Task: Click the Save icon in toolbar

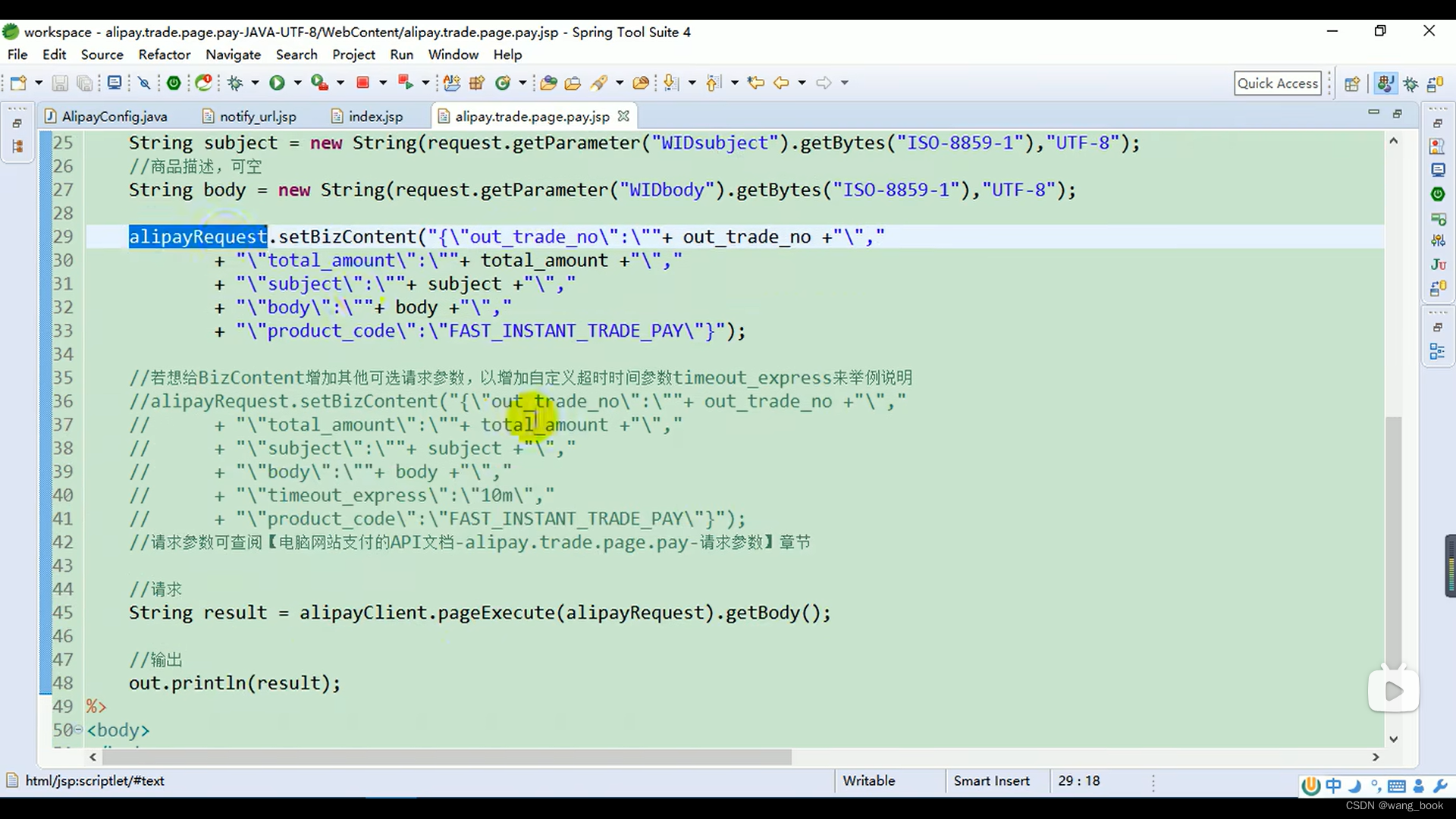Action: (60, 83)
